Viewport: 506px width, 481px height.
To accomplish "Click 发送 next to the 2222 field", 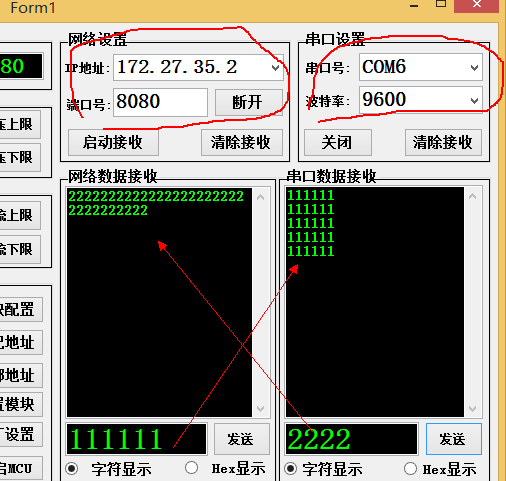I will tap(454, 439).
